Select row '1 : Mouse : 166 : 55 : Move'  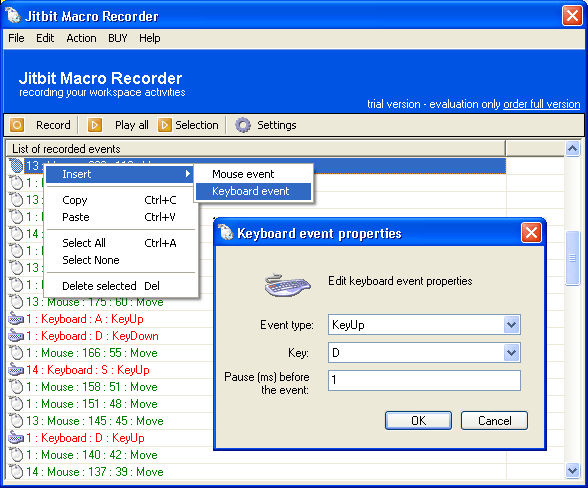pyautogui.click(x=92, y=353)
